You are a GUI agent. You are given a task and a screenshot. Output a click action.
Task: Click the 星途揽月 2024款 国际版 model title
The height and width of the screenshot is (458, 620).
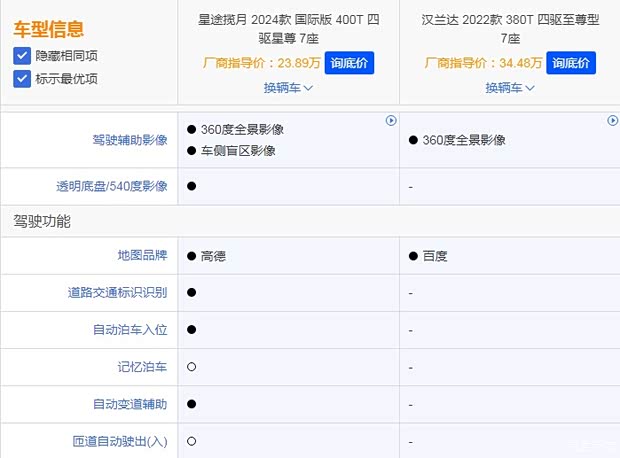tap(288, 29)
